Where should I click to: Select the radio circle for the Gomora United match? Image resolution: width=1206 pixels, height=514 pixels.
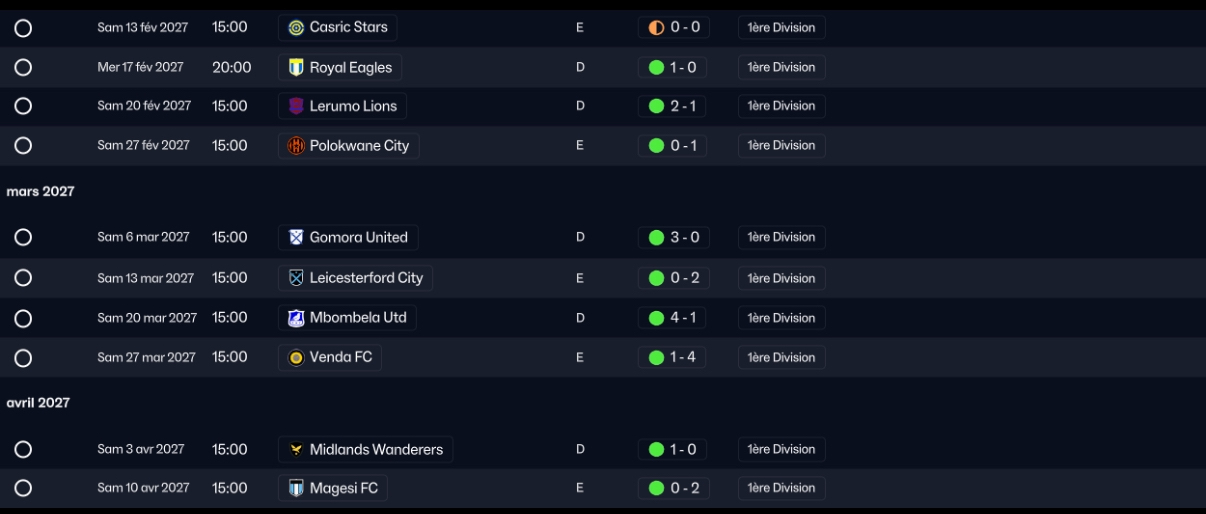23,238
